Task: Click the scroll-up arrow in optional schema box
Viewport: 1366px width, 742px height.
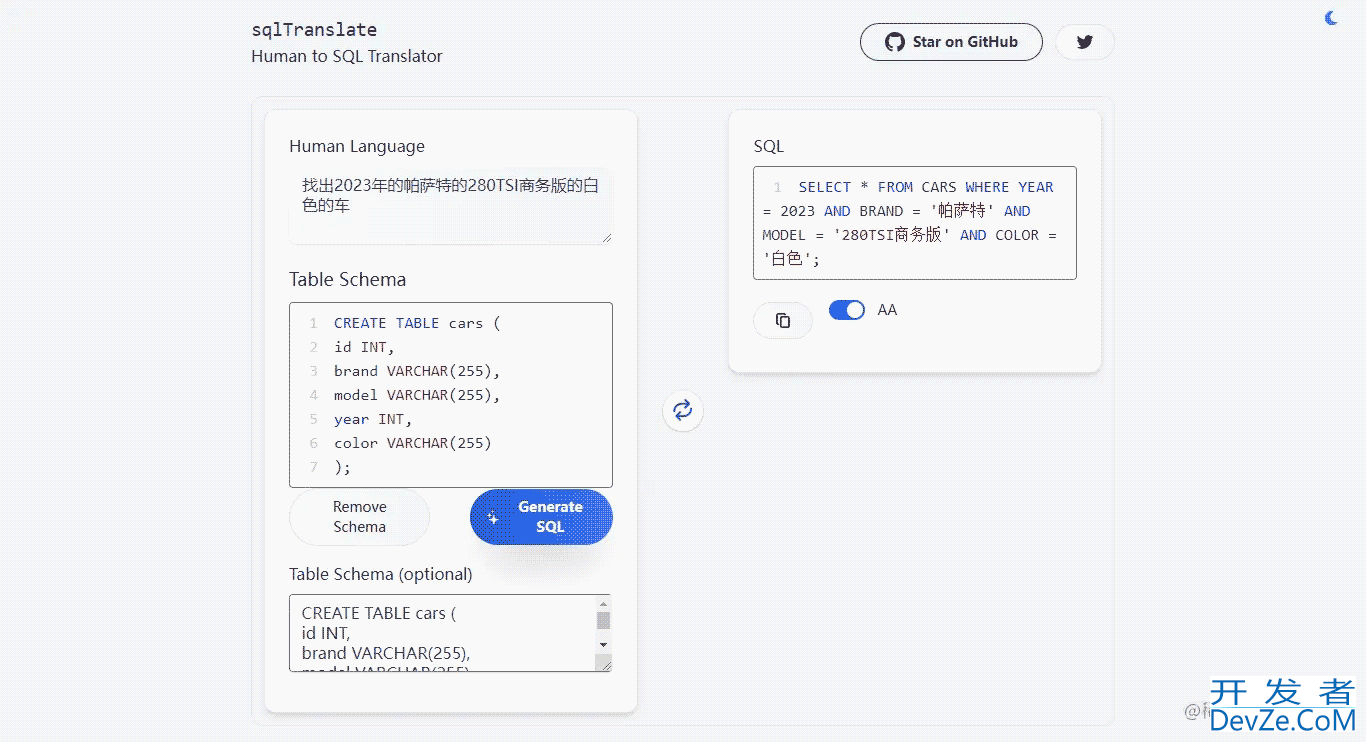Action: click(x=603, y=604)
